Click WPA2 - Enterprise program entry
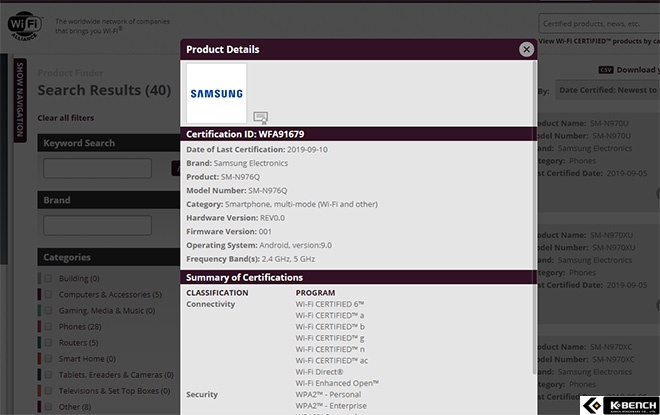Image resolution: width=660 pixels, height=415 pixels. 331,406
